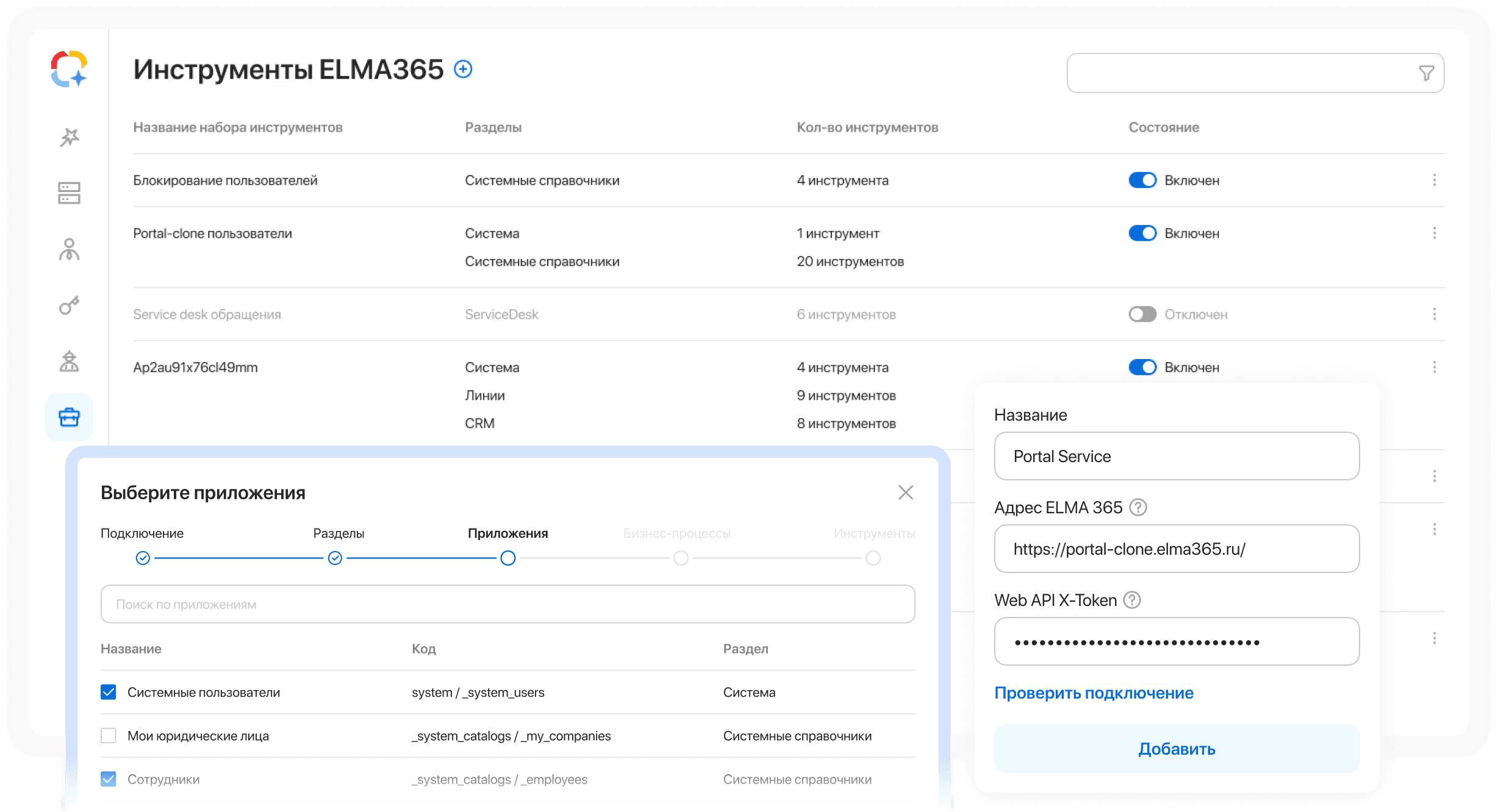Check the 'Мои юридические лица' checkbox

point(108,736)
